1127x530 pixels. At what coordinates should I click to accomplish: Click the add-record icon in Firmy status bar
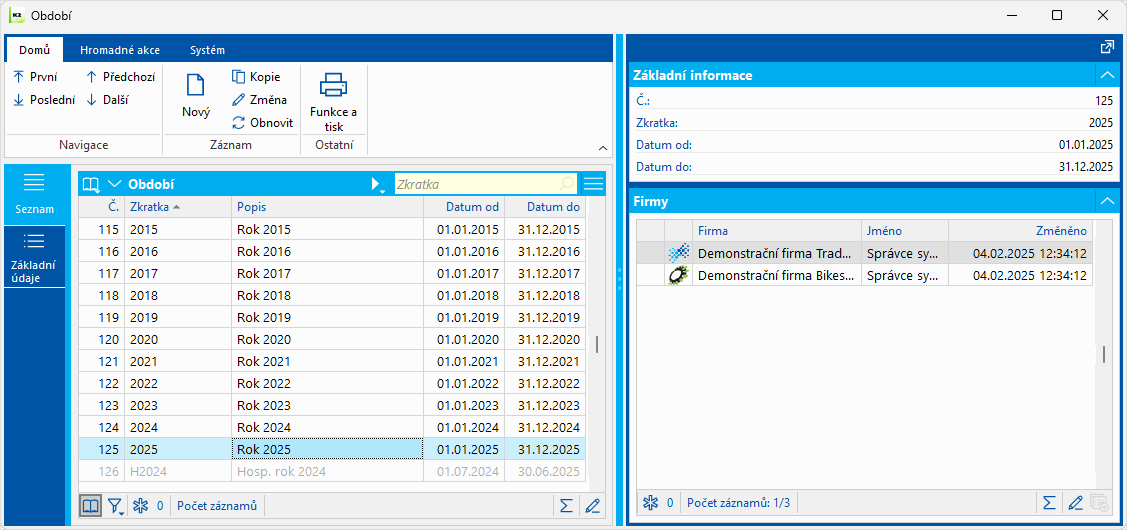click(x=1099, y=503)
